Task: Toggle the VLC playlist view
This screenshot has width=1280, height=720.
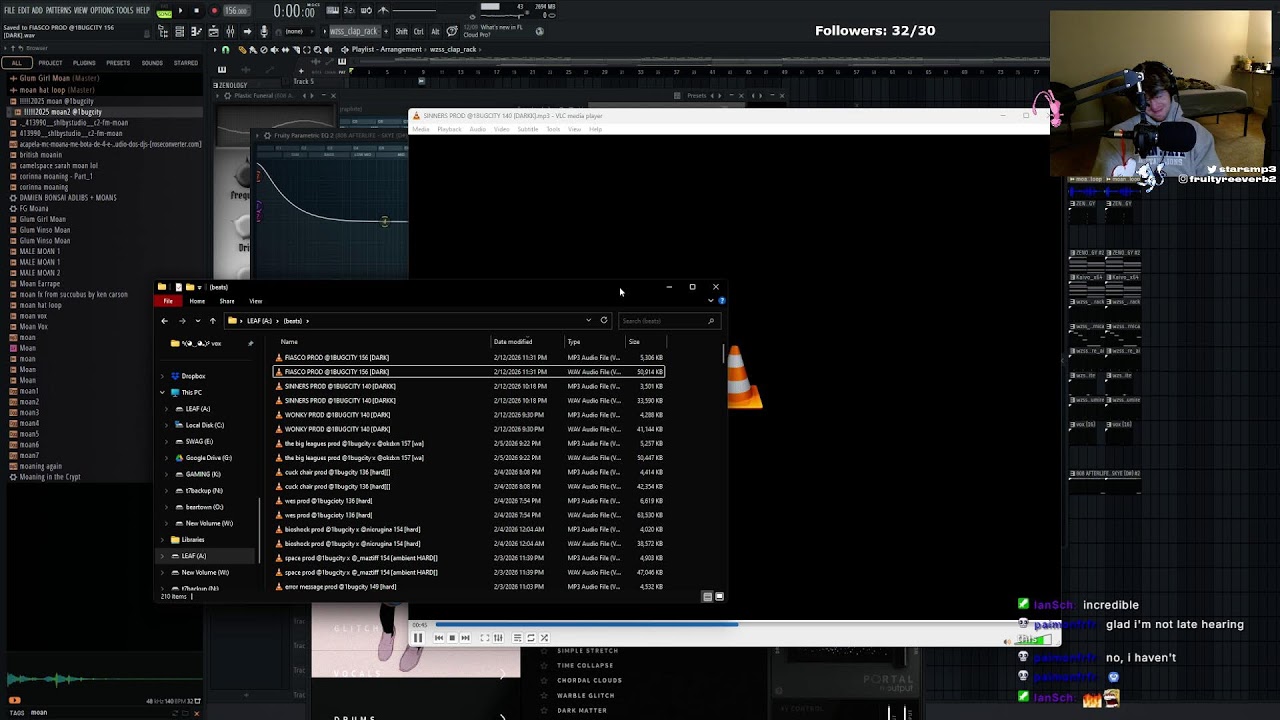Action: point(517,638)
